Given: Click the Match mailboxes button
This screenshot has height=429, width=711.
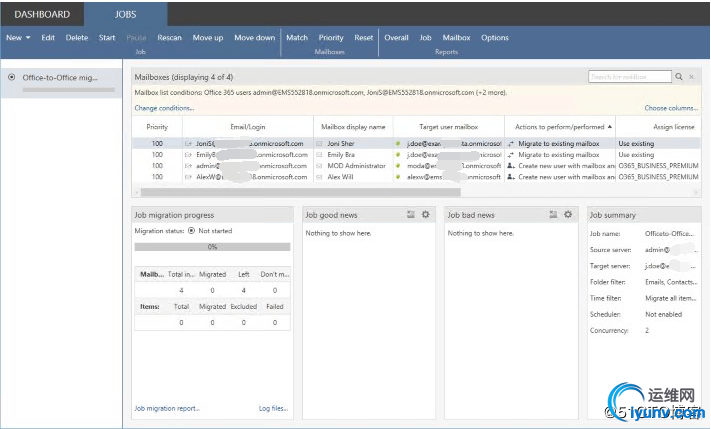Looking at the screenshot, I should 297,38.
